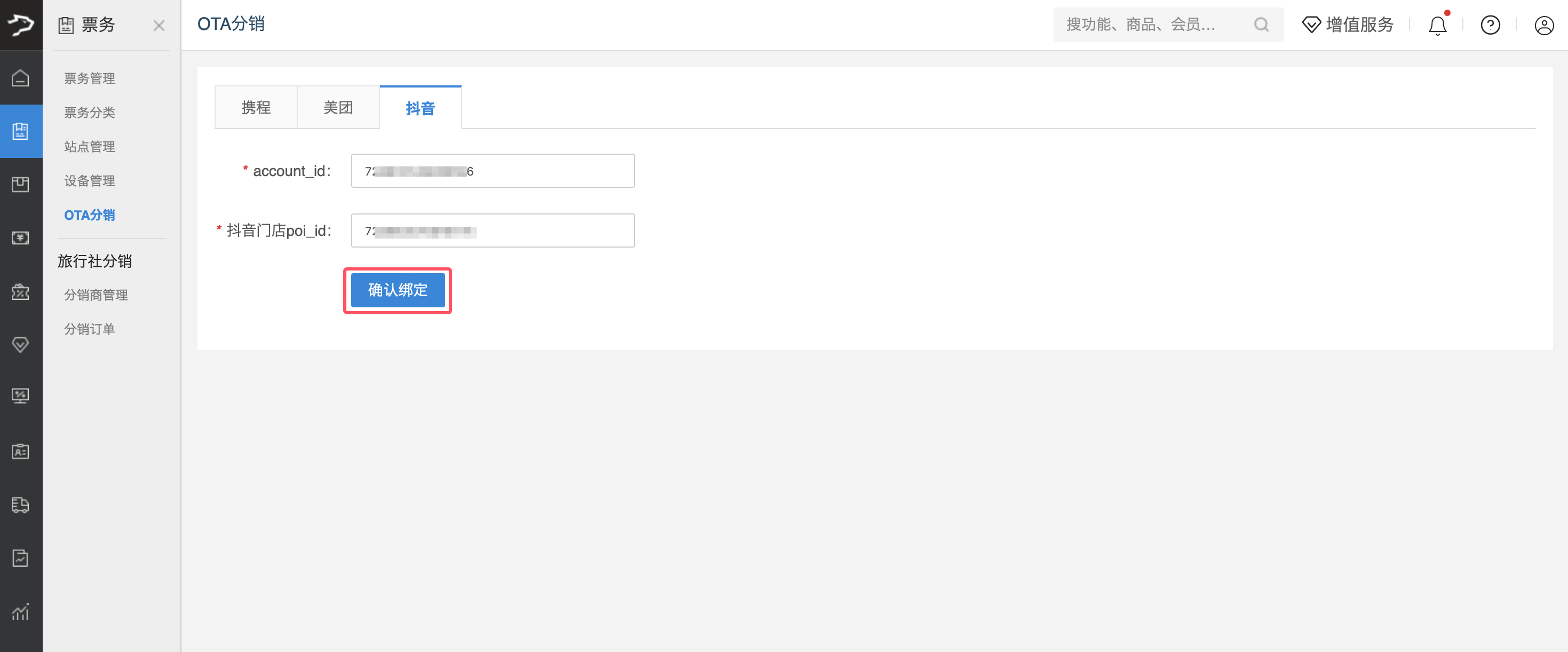Click the home icon in left sidebar
This screenshot has width=1568, height=652.
(x=20, y=78)
